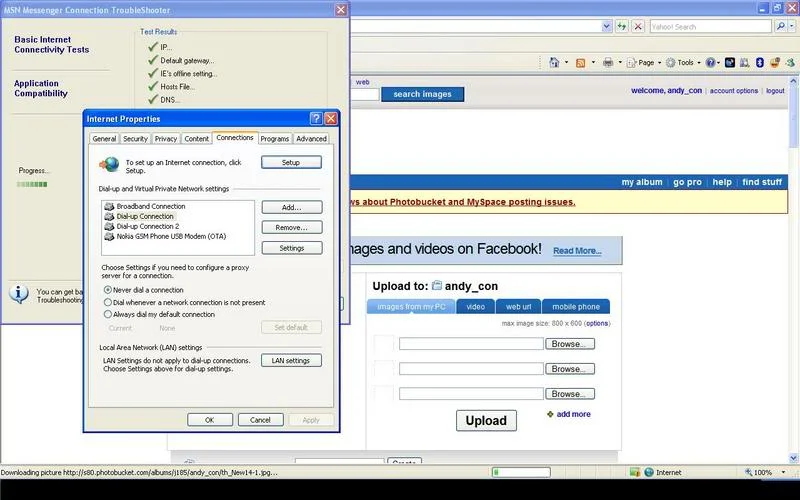
Task: Click the Internet zone globe in status bar
Action: tap(649, 472)
